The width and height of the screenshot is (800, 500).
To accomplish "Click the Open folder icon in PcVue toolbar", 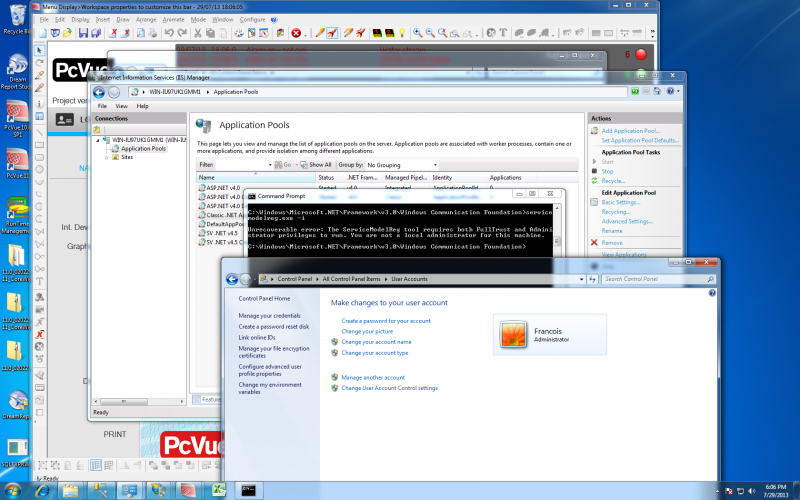I will (x=67, y=33).
